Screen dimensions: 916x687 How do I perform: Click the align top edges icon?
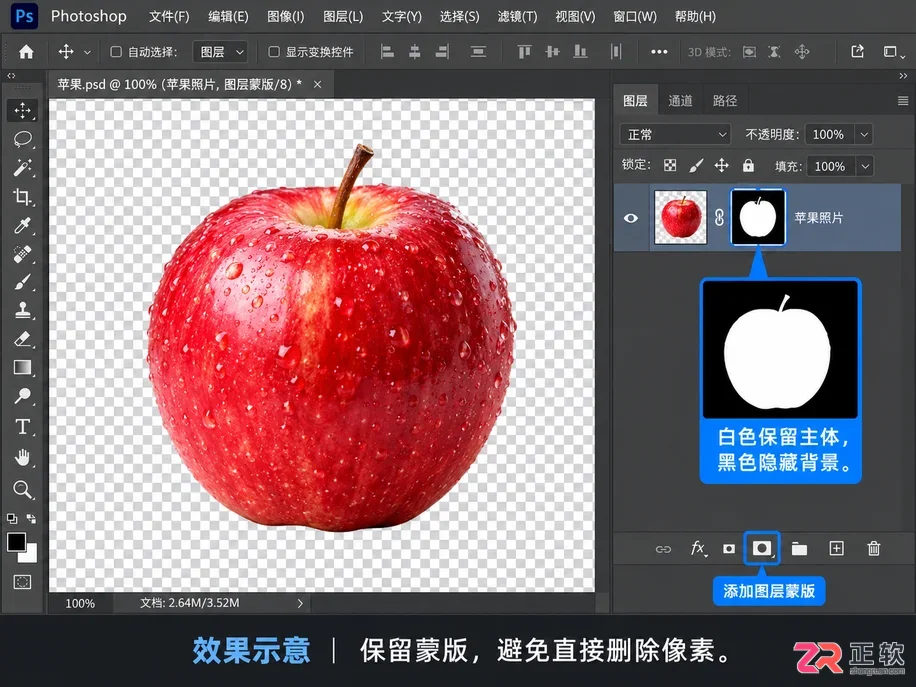[x=524, y=52]
